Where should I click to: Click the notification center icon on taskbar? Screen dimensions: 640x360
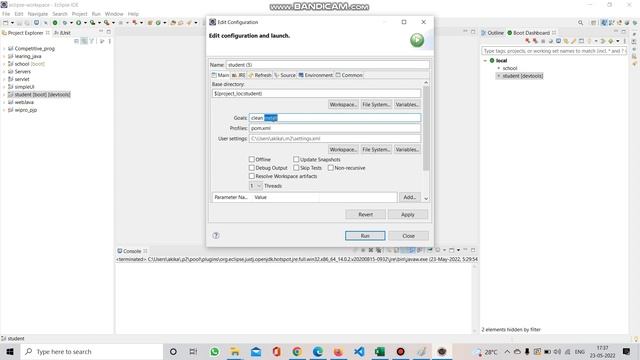coord(626,351)
